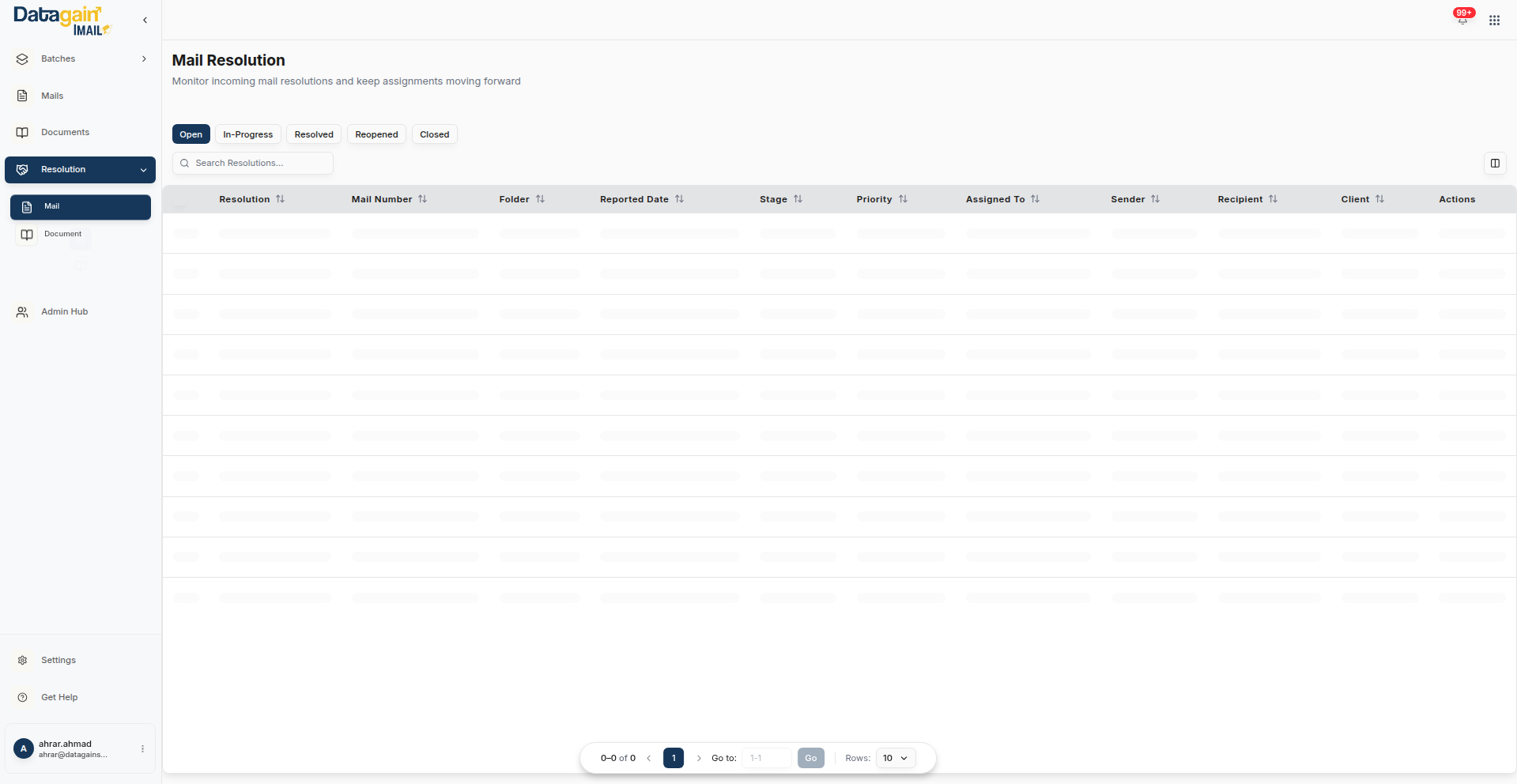
Task: Select all rows header checkbox
Action: 180,200
